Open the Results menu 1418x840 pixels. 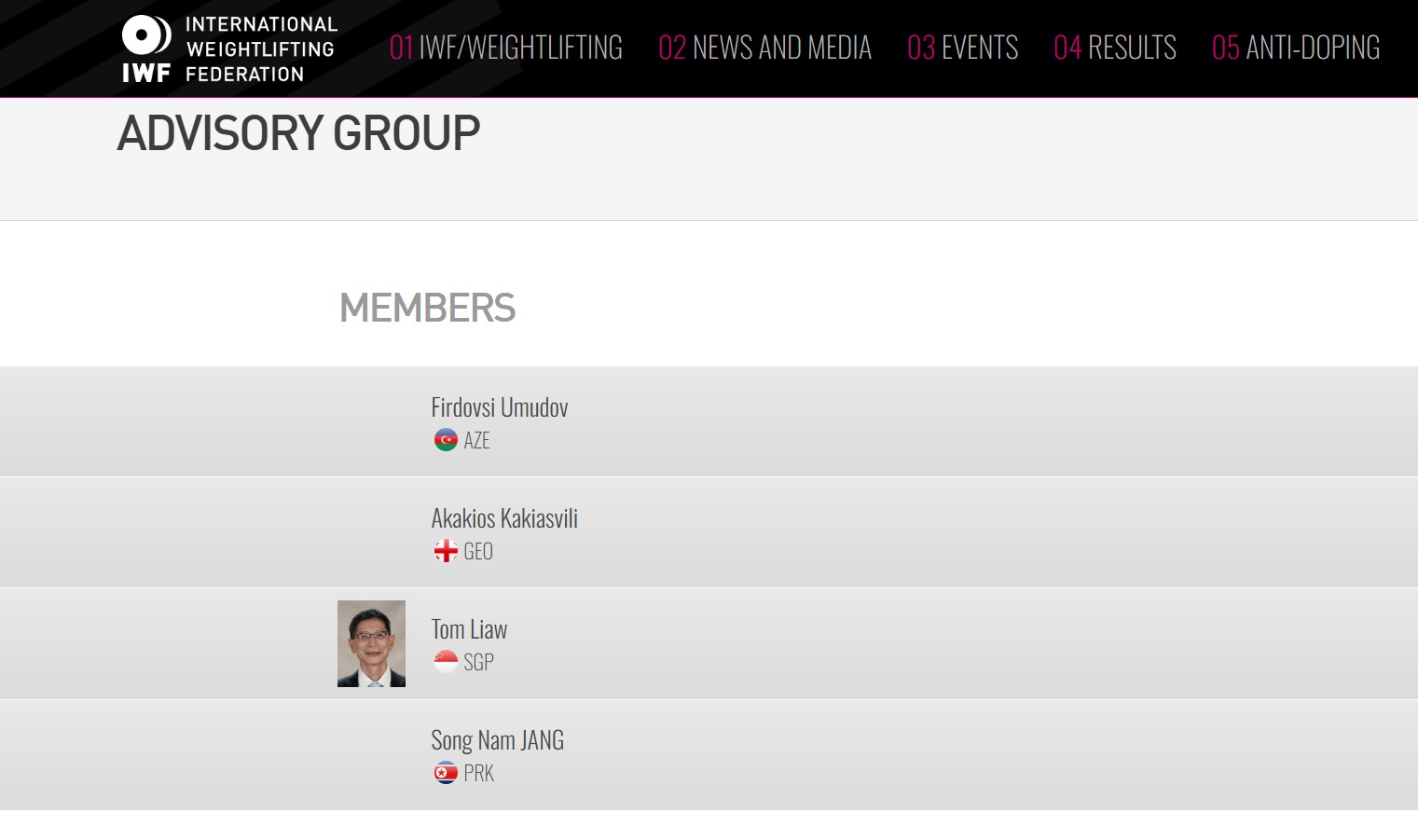[1115, 48]
